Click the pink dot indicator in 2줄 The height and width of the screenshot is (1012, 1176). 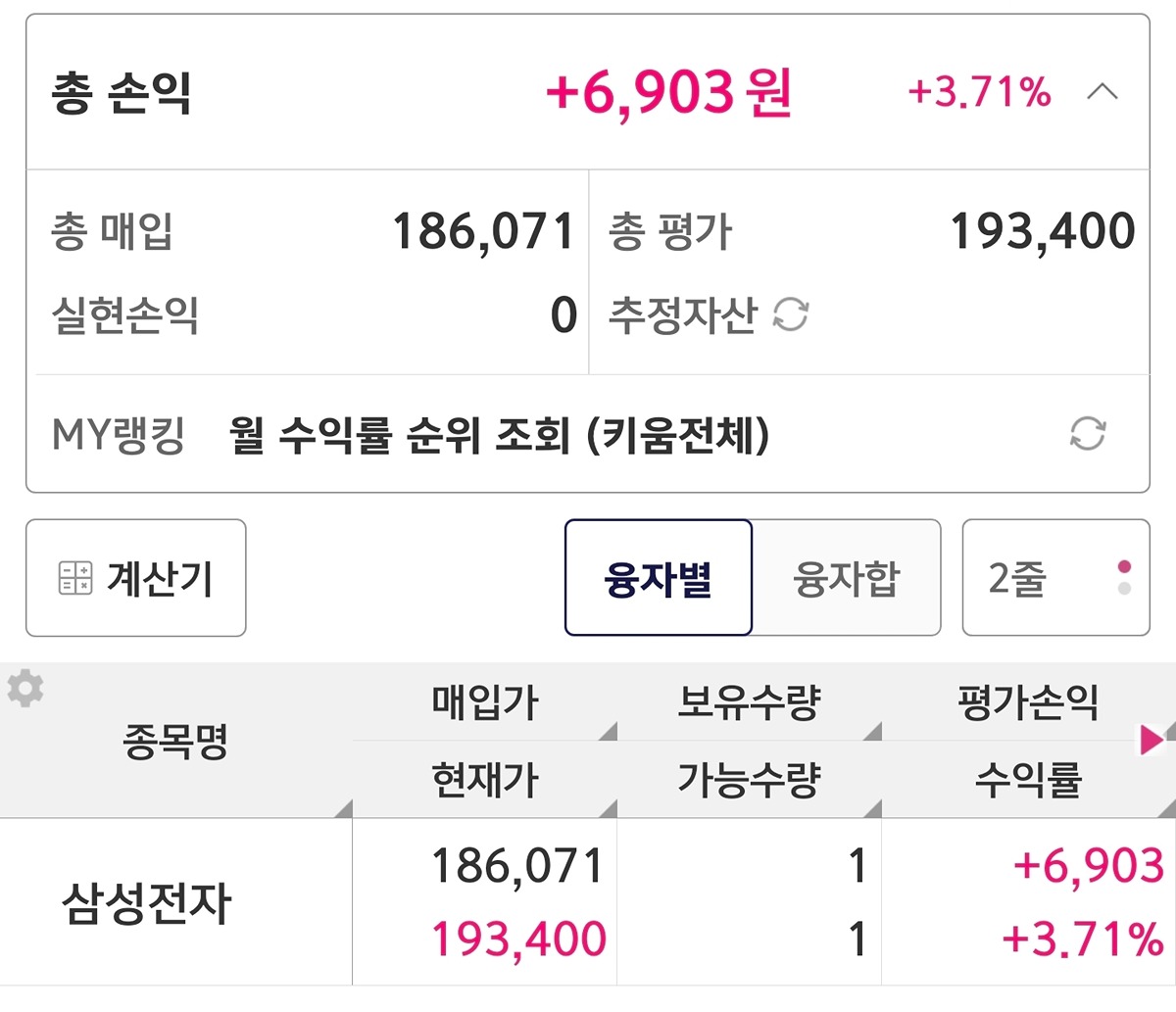coord(1124,566)
